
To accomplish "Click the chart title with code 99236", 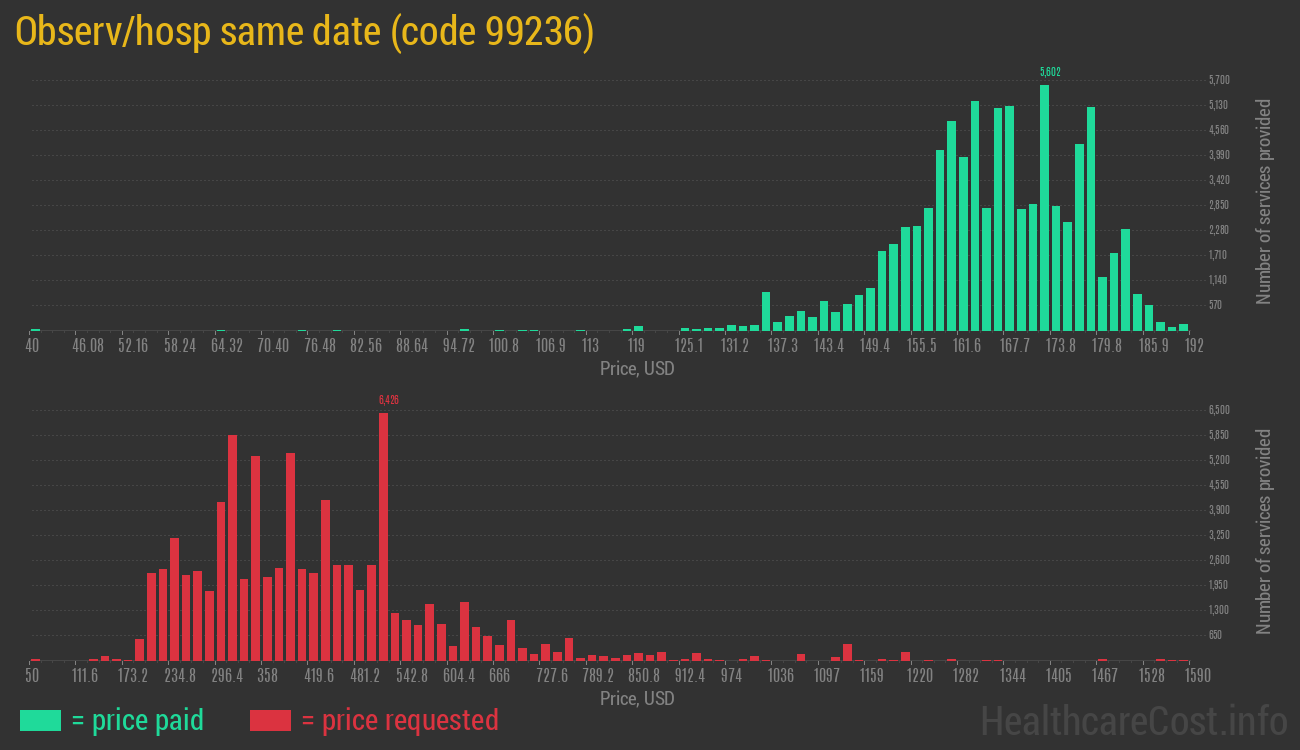I will (x=305, y=33).
